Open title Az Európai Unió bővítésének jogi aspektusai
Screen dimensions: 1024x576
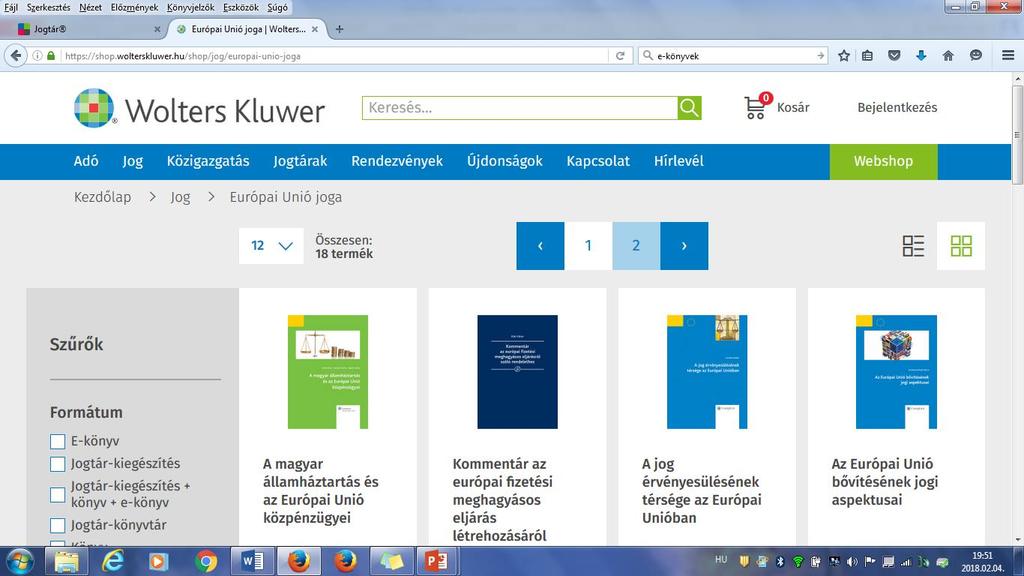pos(885,482)
